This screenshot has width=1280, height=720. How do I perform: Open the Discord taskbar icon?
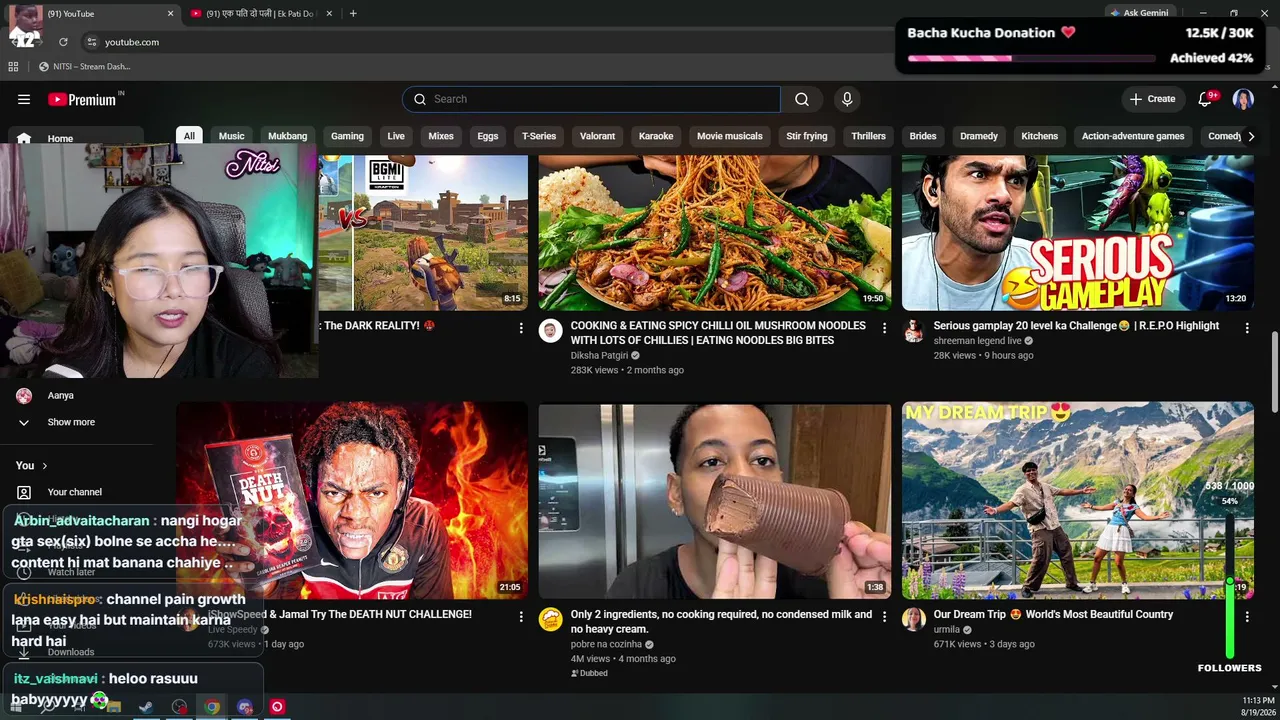[245, 707]
